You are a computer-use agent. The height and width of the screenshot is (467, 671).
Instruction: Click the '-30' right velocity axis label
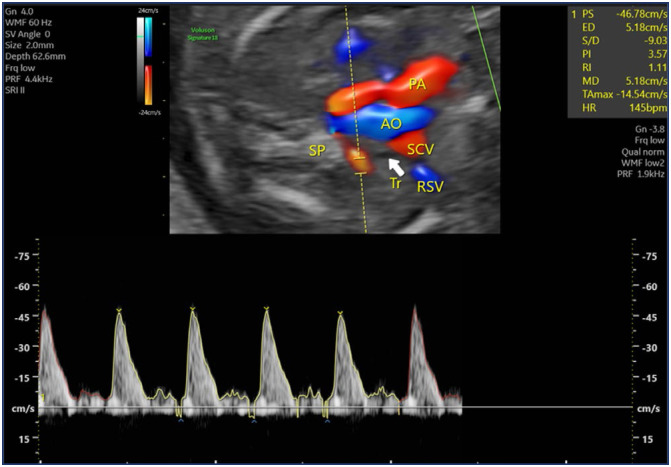pos(649,348)
